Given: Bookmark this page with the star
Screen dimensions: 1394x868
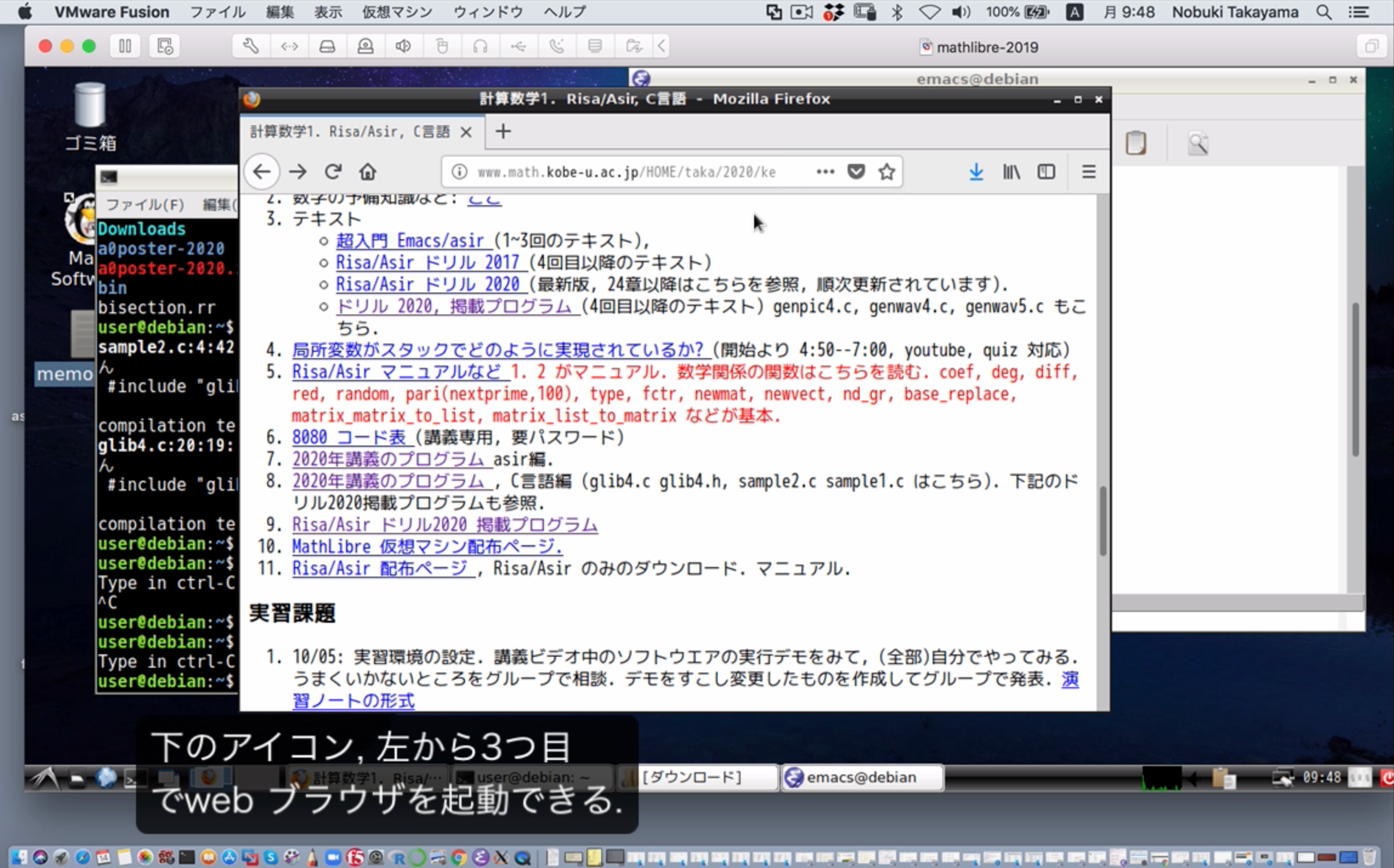Looking at the screenshot, I should [887, 172].
